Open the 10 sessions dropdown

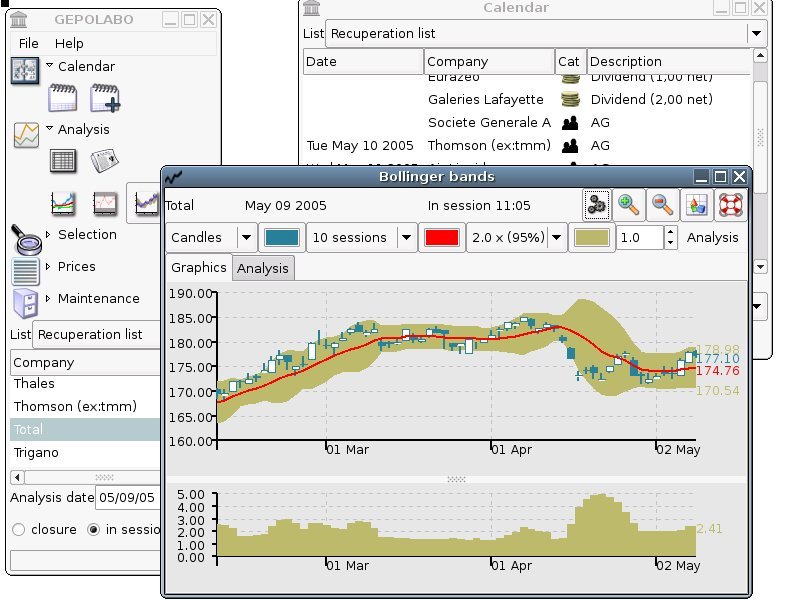click(x=407, y=237)
